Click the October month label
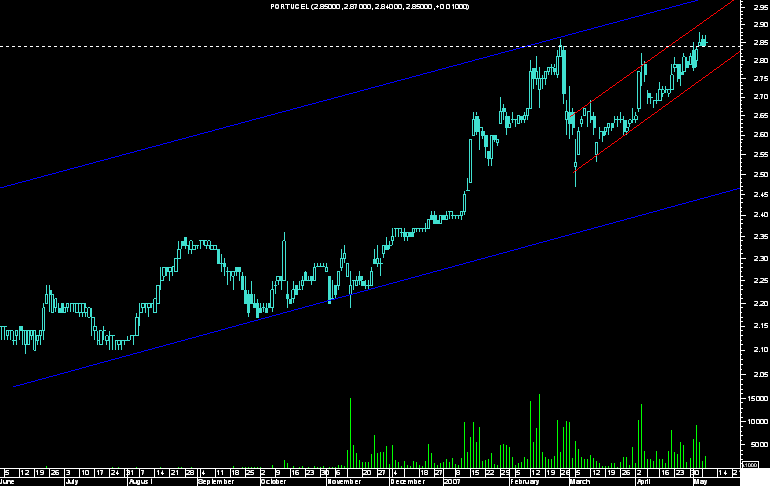 (273, 482)
